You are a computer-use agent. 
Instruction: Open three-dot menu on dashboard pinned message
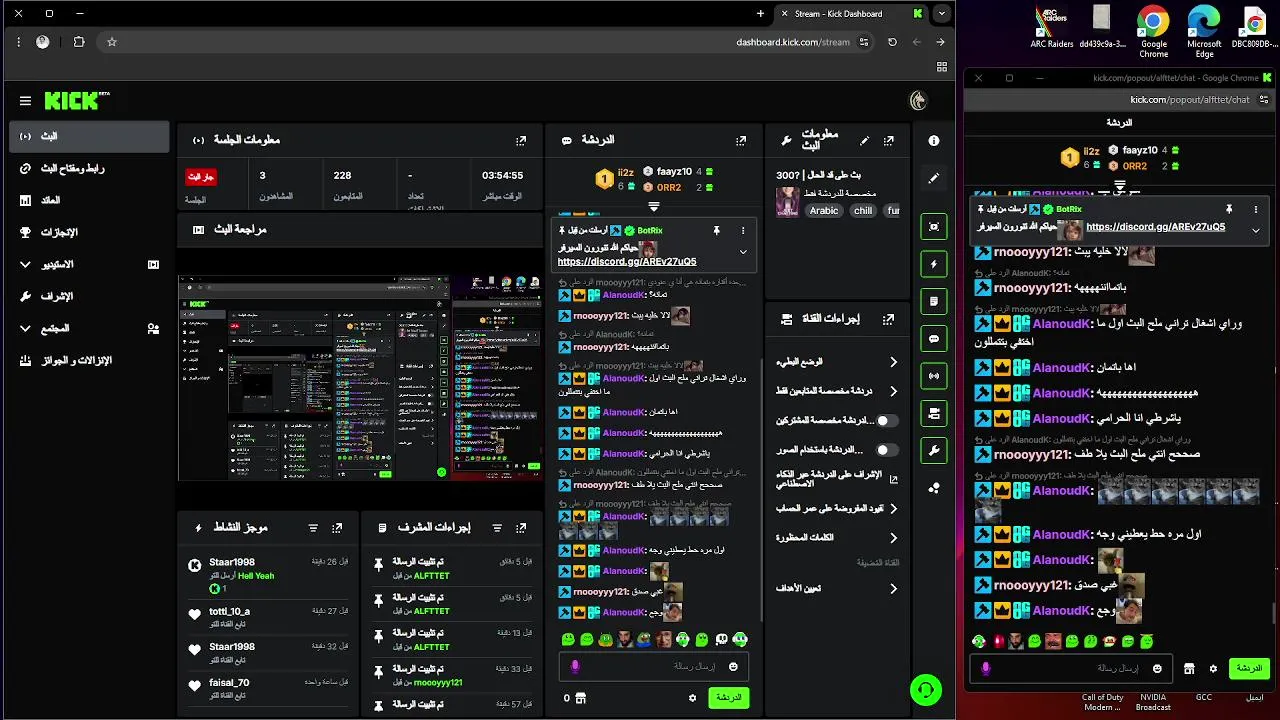pos(742,230)
